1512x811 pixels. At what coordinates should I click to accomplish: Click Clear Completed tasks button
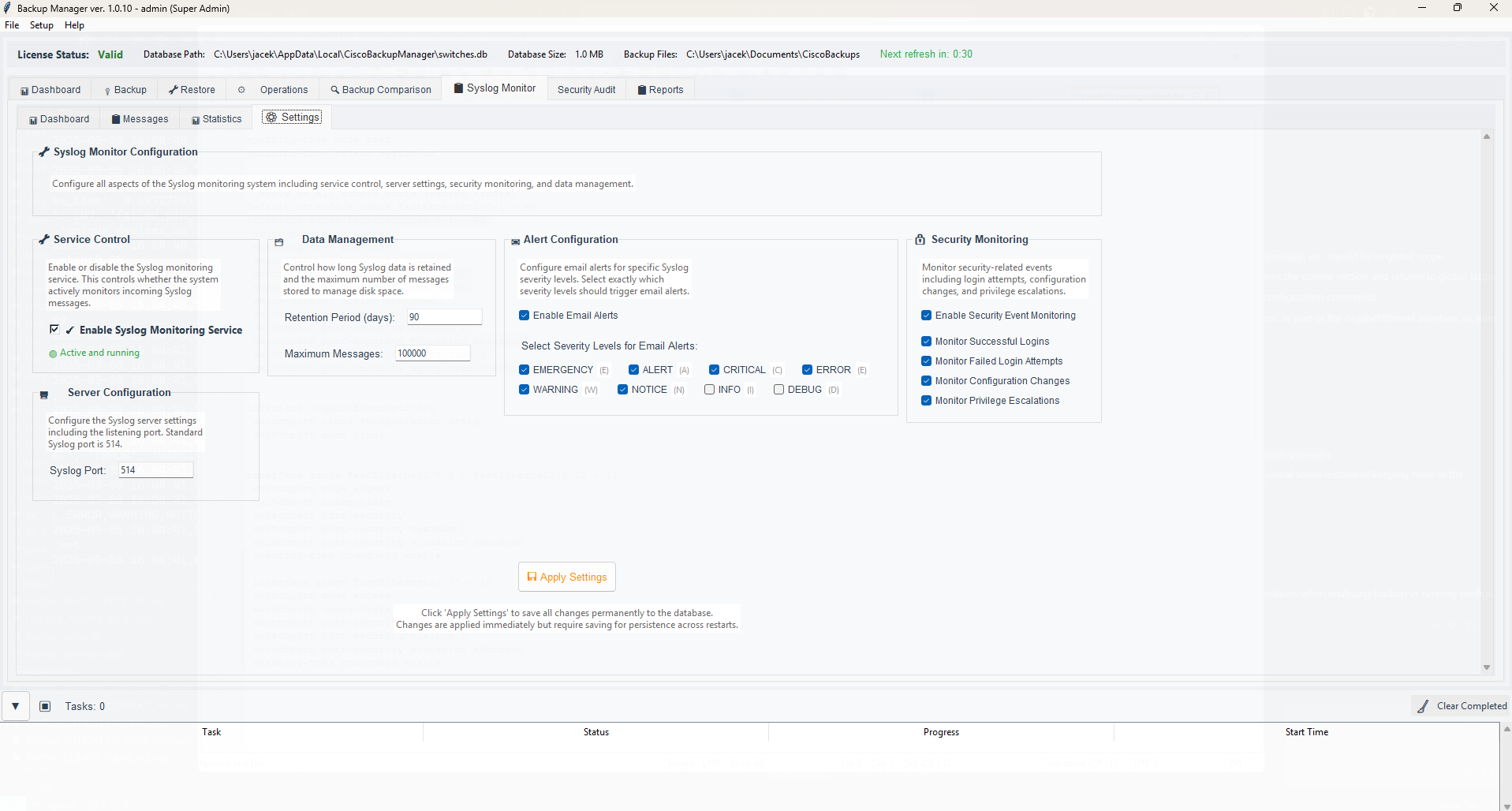(1462, 706)
